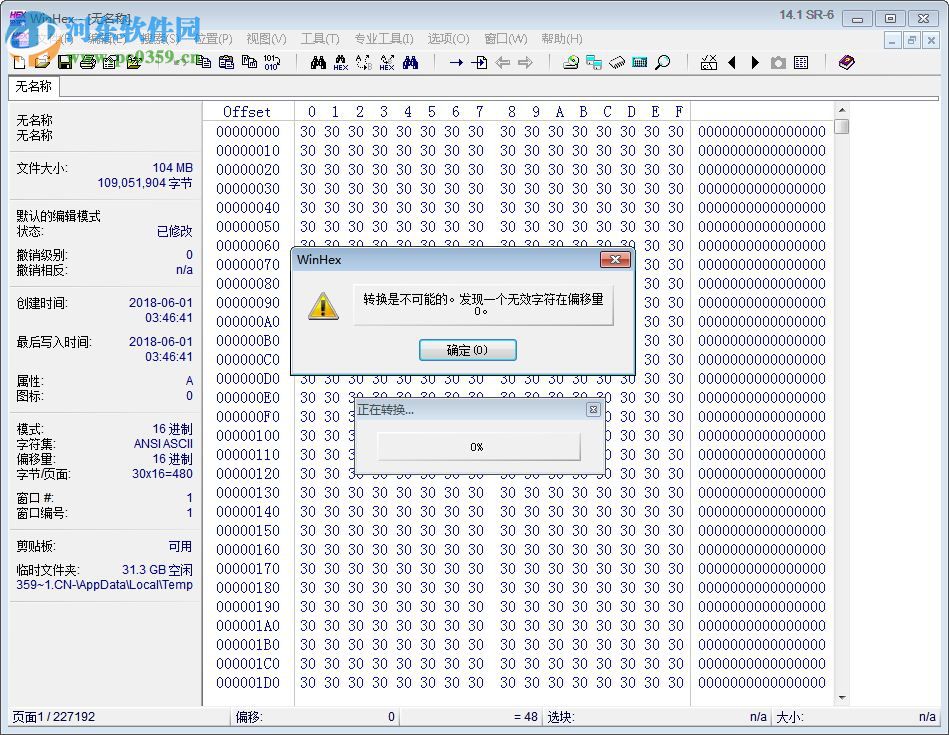Click the Calculator icon
Screen dimensions: 949x735
coord(640,62)
